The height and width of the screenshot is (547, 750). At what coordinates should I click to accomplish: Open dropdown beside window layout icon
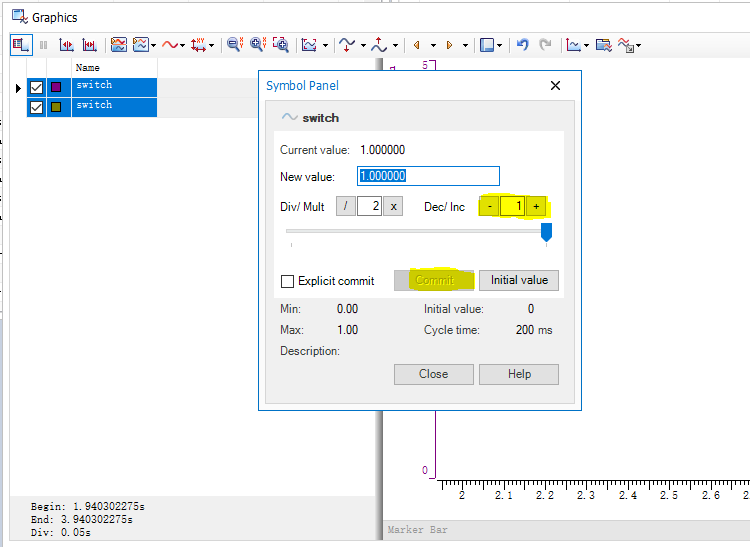pos(499,45)
